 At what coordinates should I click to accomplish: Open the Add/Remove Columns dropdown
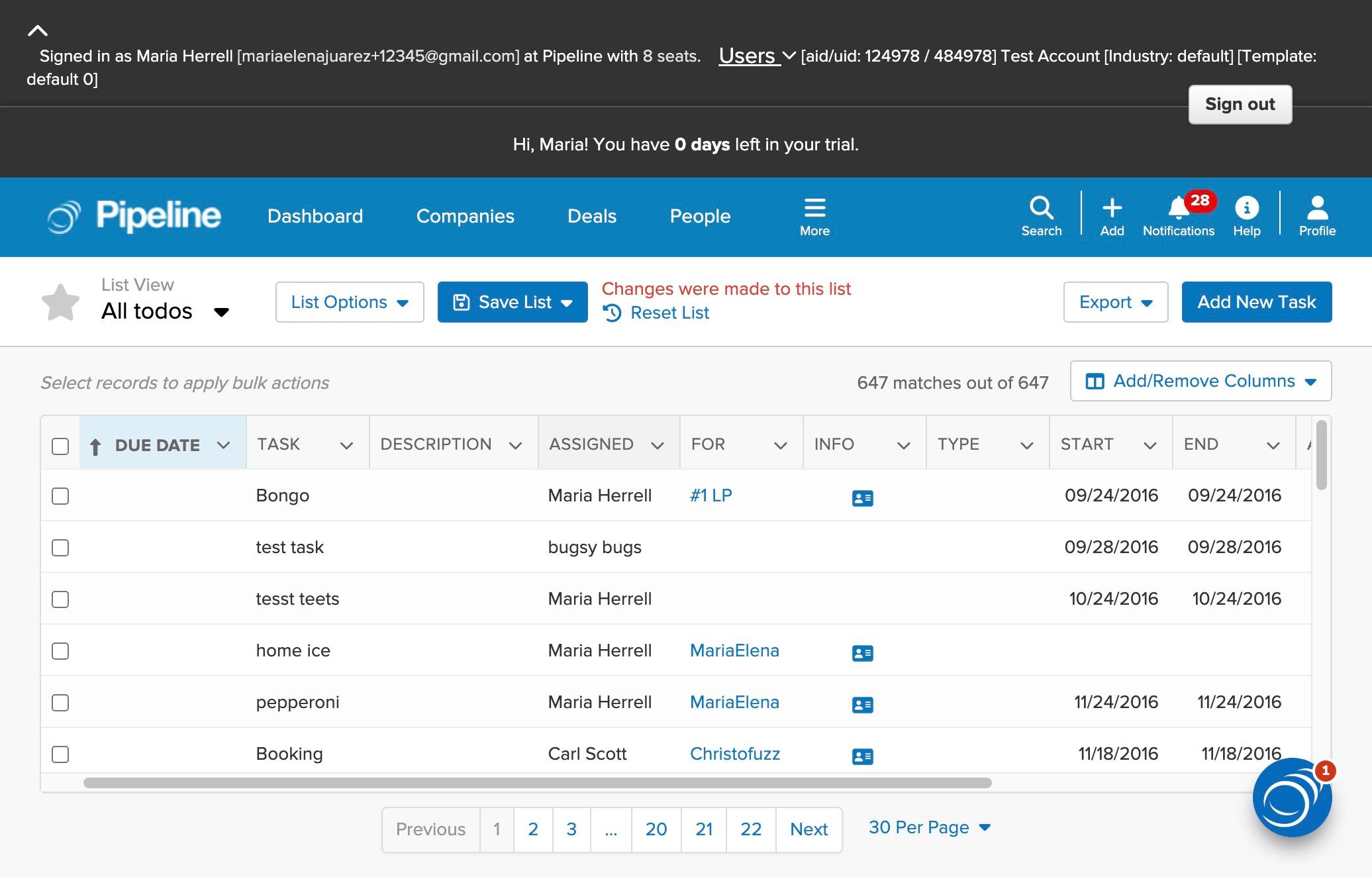point(1200,381)
